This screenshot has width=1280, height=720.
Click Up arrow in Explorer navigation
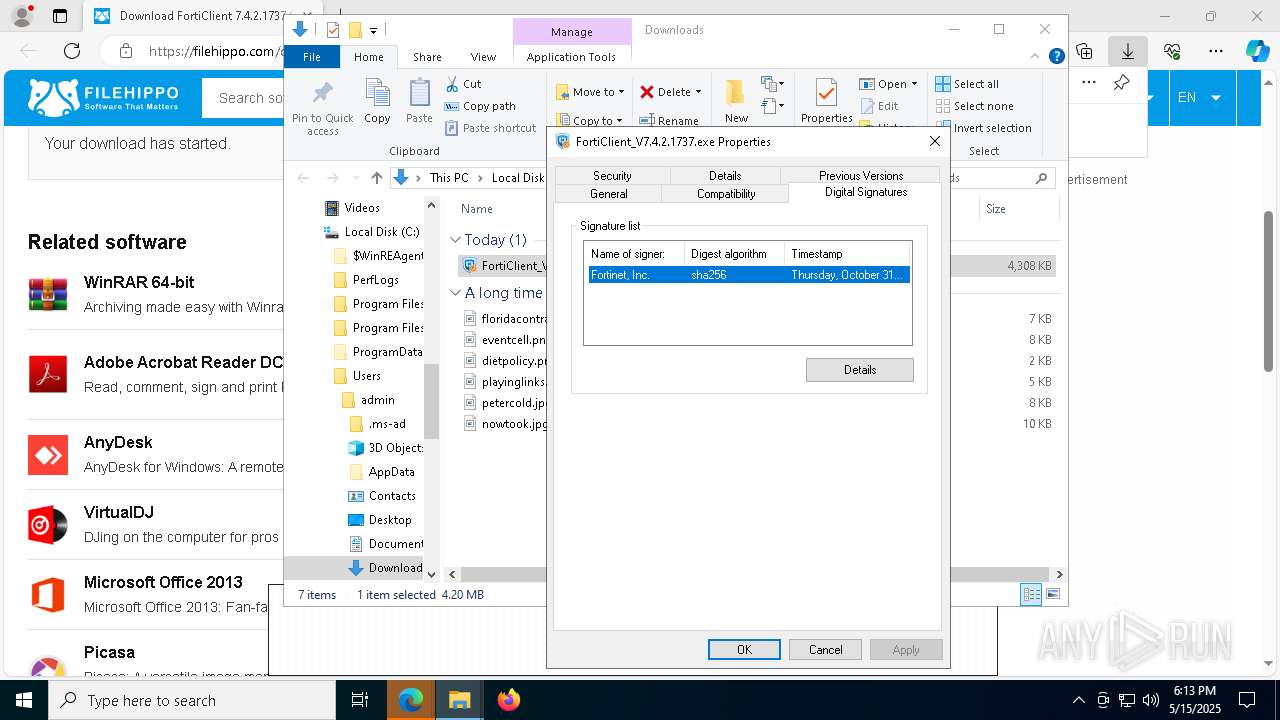(x=376, y=178)
